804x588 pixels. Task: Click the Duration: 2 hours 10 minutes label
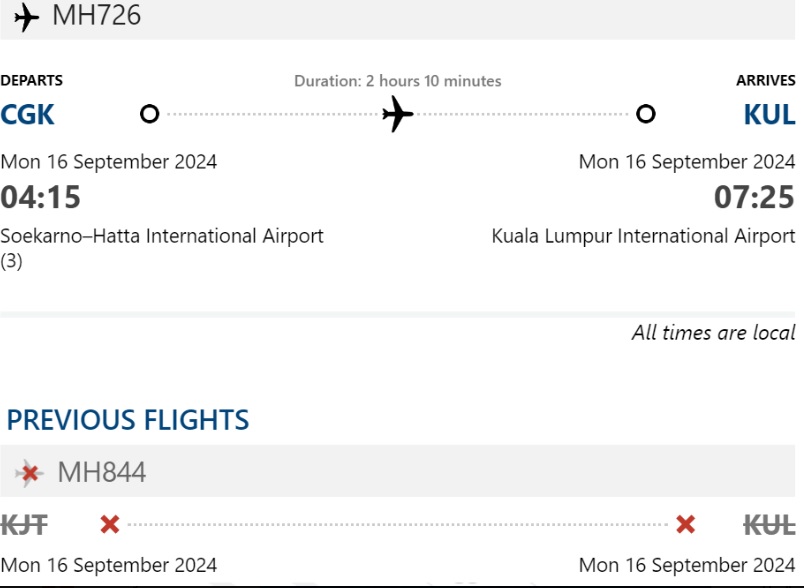(x=398, y=81)
